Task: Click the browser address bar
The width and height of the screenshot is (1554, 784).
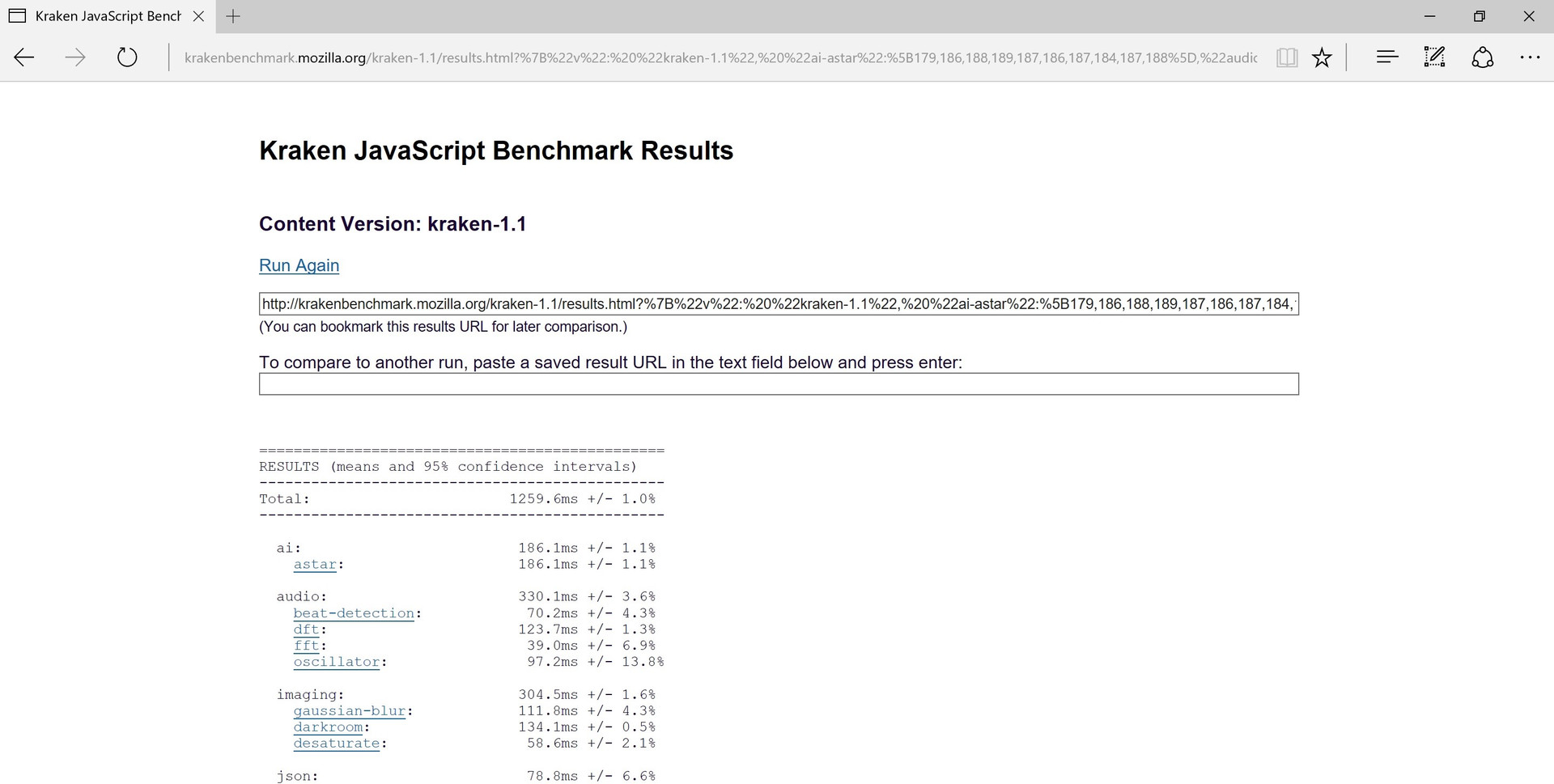Action: tap(720, 57)
